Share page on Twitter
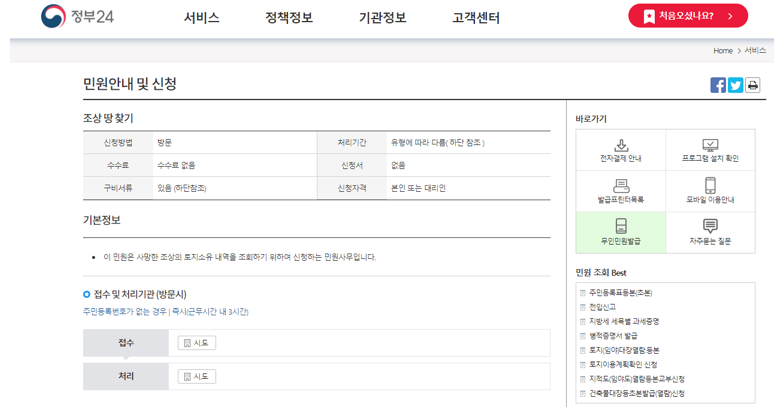The image size is (776, 416). point(735,85)
